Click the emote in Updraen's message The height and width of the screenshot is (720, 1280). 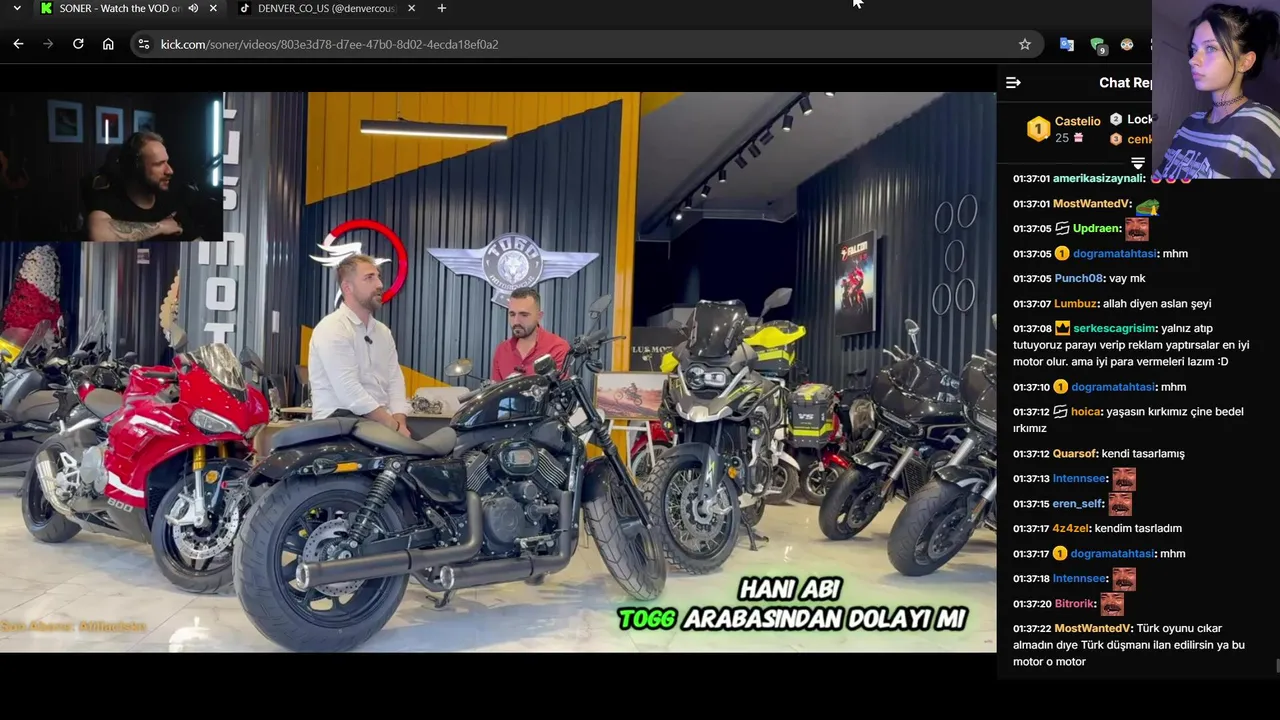(1136, 229)
